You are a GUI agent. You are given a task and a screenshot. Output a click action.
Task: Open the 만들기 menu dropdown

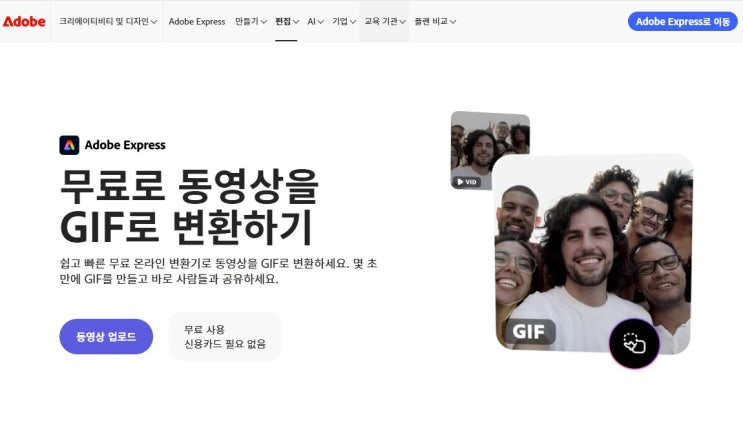(251, 21)
